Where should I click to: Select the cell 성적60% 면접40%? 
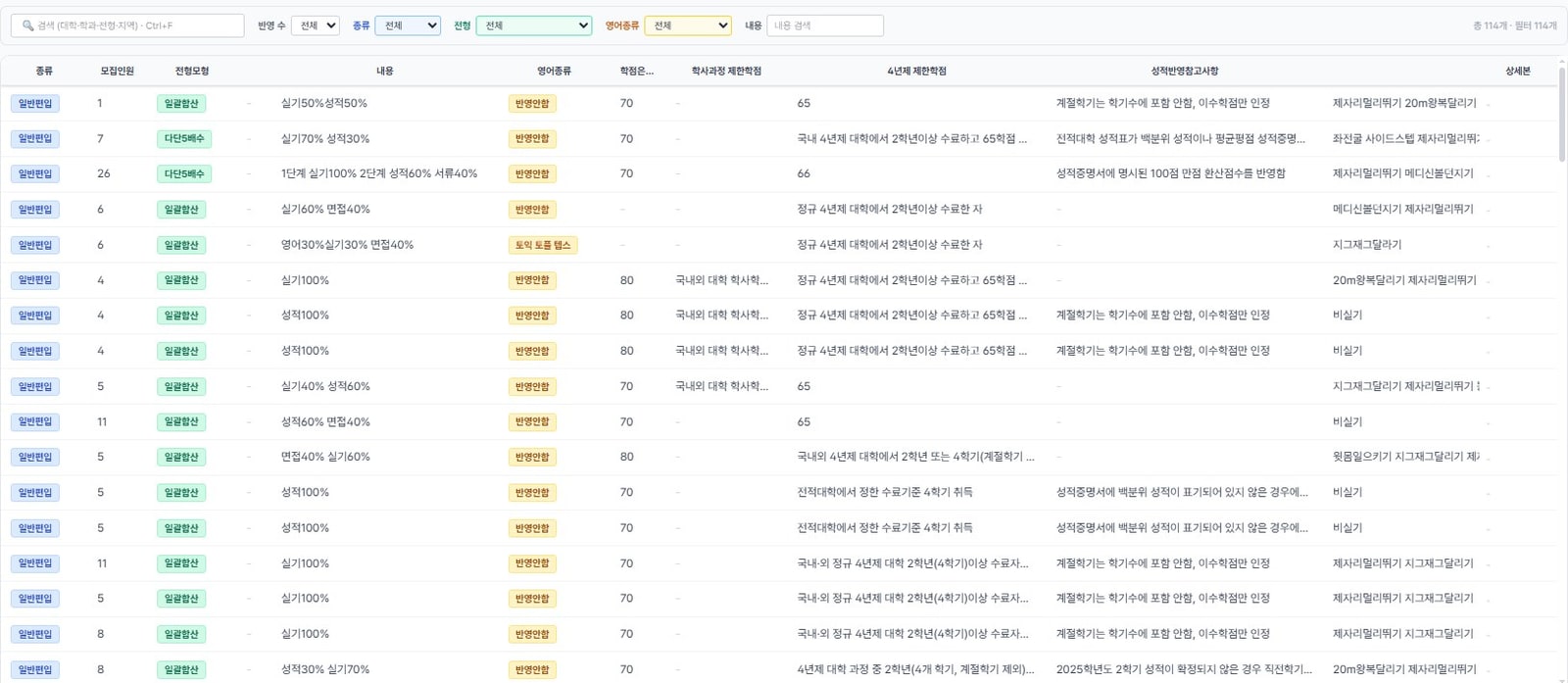pos(325,421)
